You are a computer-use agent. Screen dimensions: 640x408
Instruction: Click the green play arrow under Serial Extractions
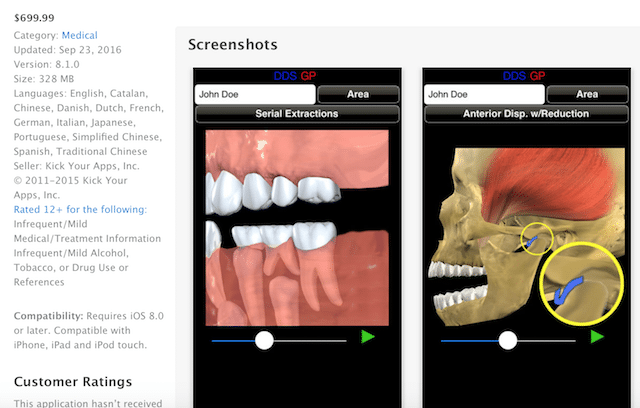pos(367,337)
